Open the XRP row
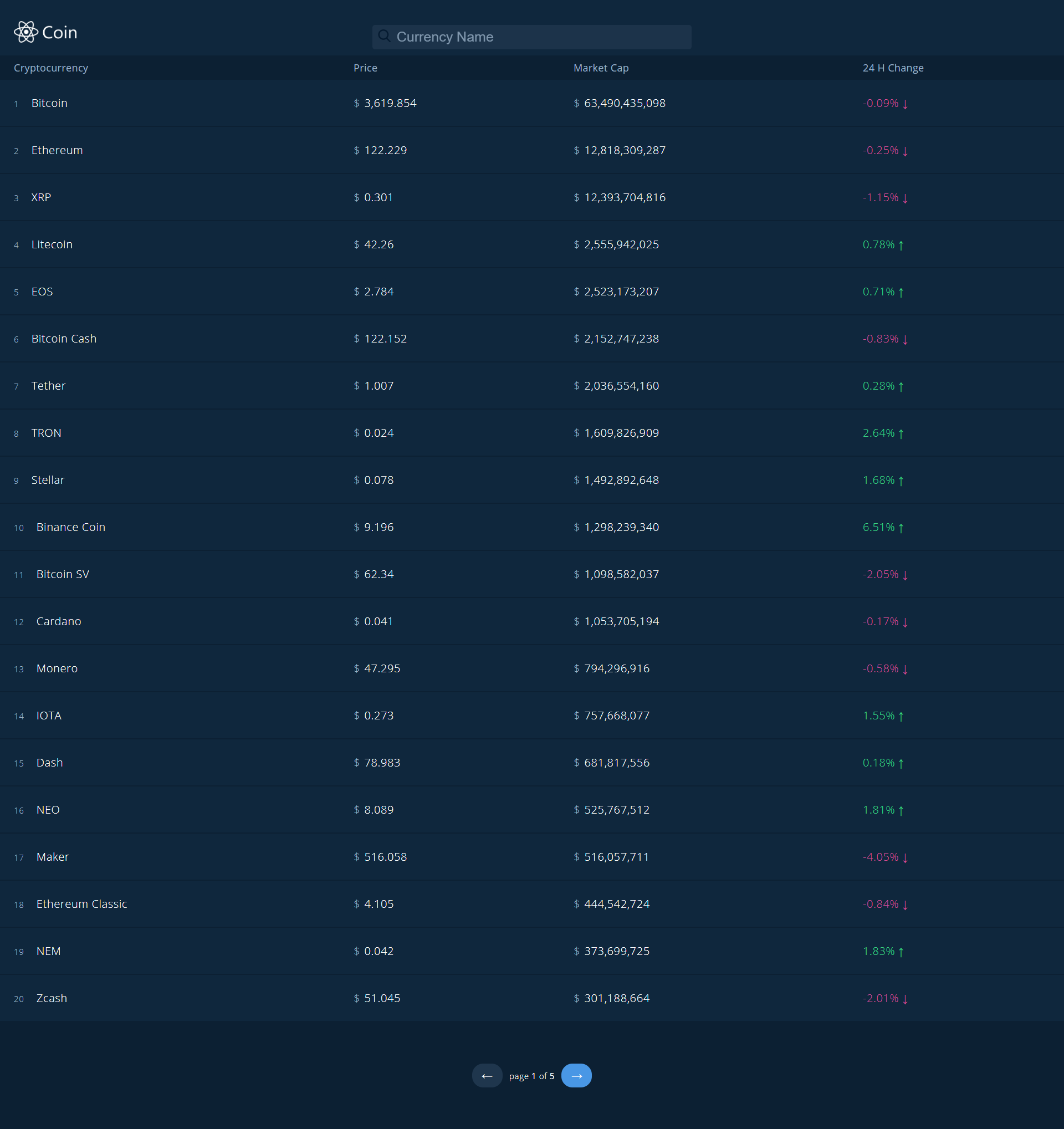This screenshot has width=1064, height=1129. [x=41, y=197]
